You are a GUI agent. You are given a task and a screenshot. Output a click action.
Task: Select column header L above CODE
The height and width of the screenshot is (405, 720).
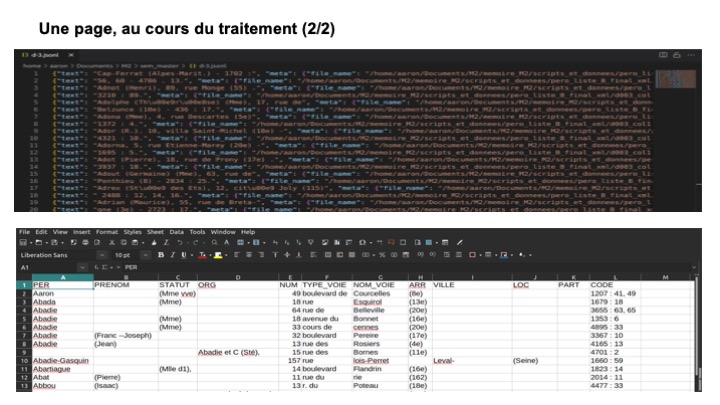[613, 277]
